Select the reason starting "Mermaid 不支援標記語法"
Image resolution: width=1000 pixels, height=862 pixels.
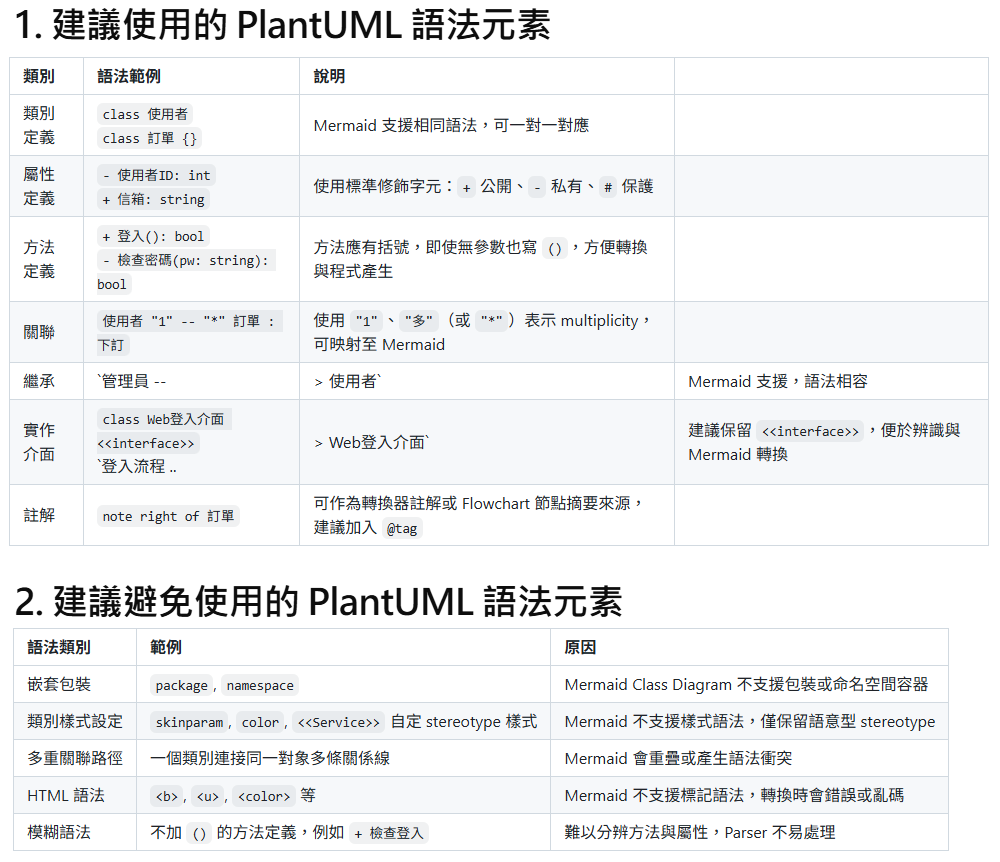[734, 796]
